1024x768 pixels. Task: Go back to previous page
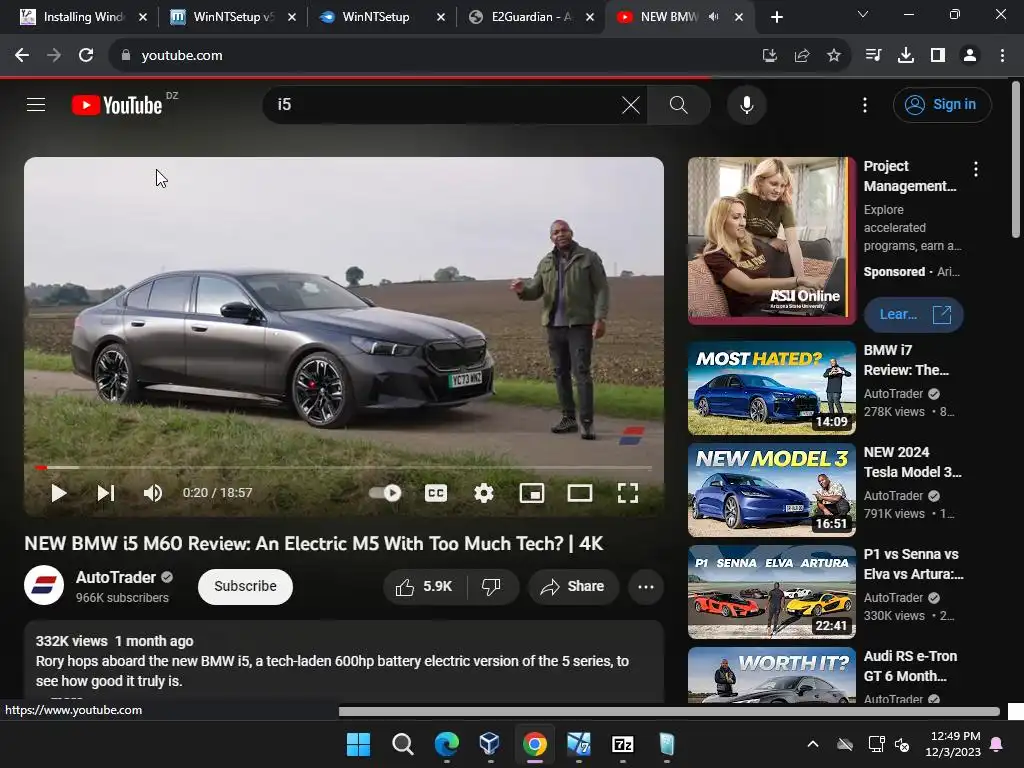point(22,56)
